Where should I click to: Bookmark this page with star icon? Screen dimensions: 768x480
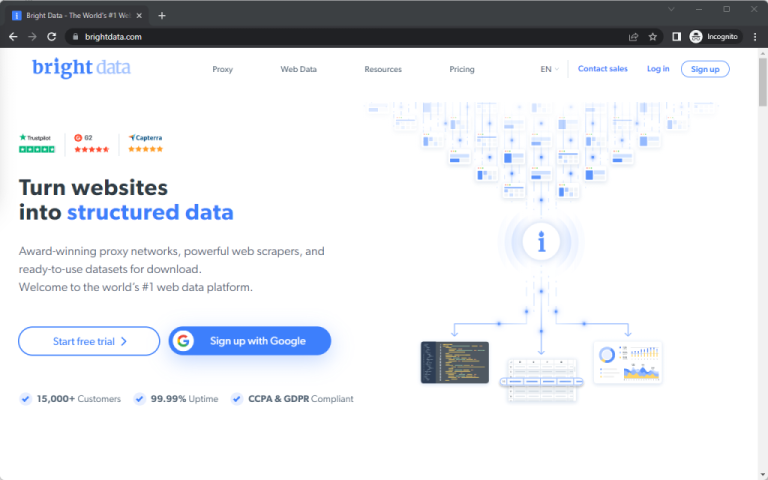coord(653,36)
